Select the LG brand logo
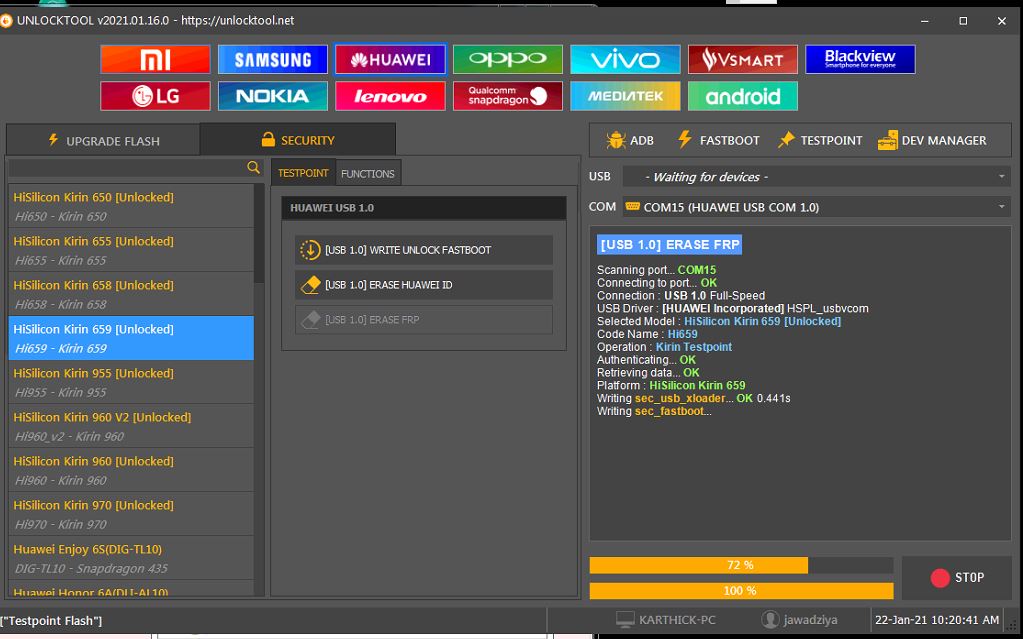Image resolution: width=1023 pixels, height=639 pixels. click(x=155, y=96)
